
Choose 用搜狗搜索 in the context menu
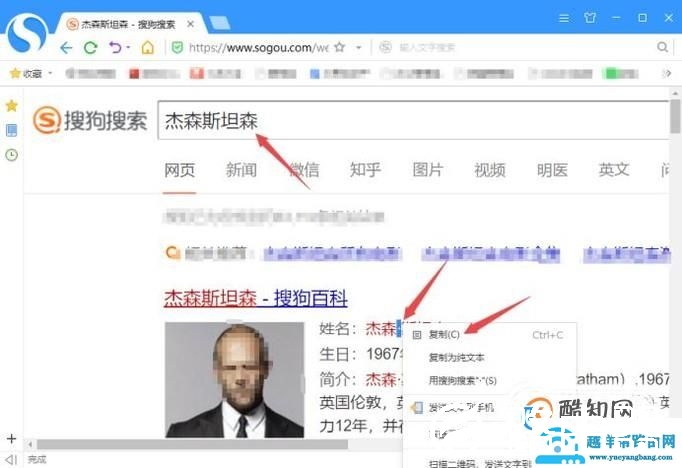489,381
